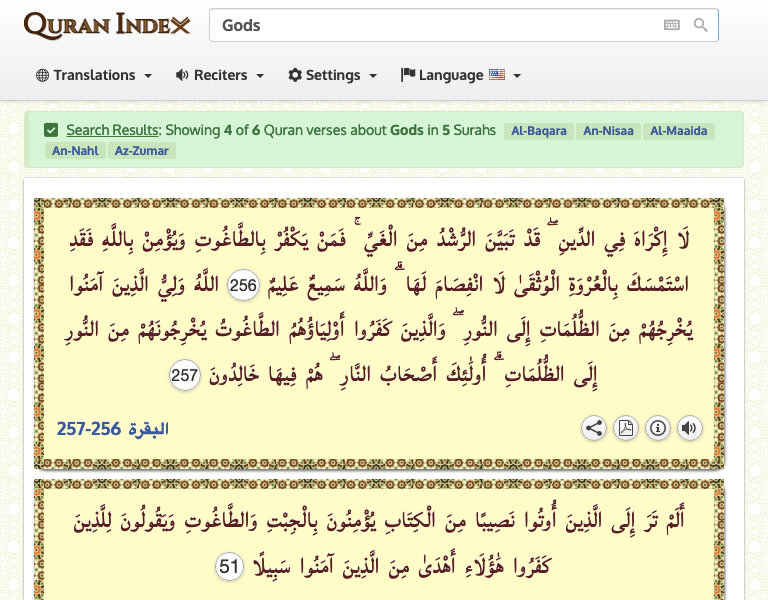Open the Language dropdown menu

[461, 75]
